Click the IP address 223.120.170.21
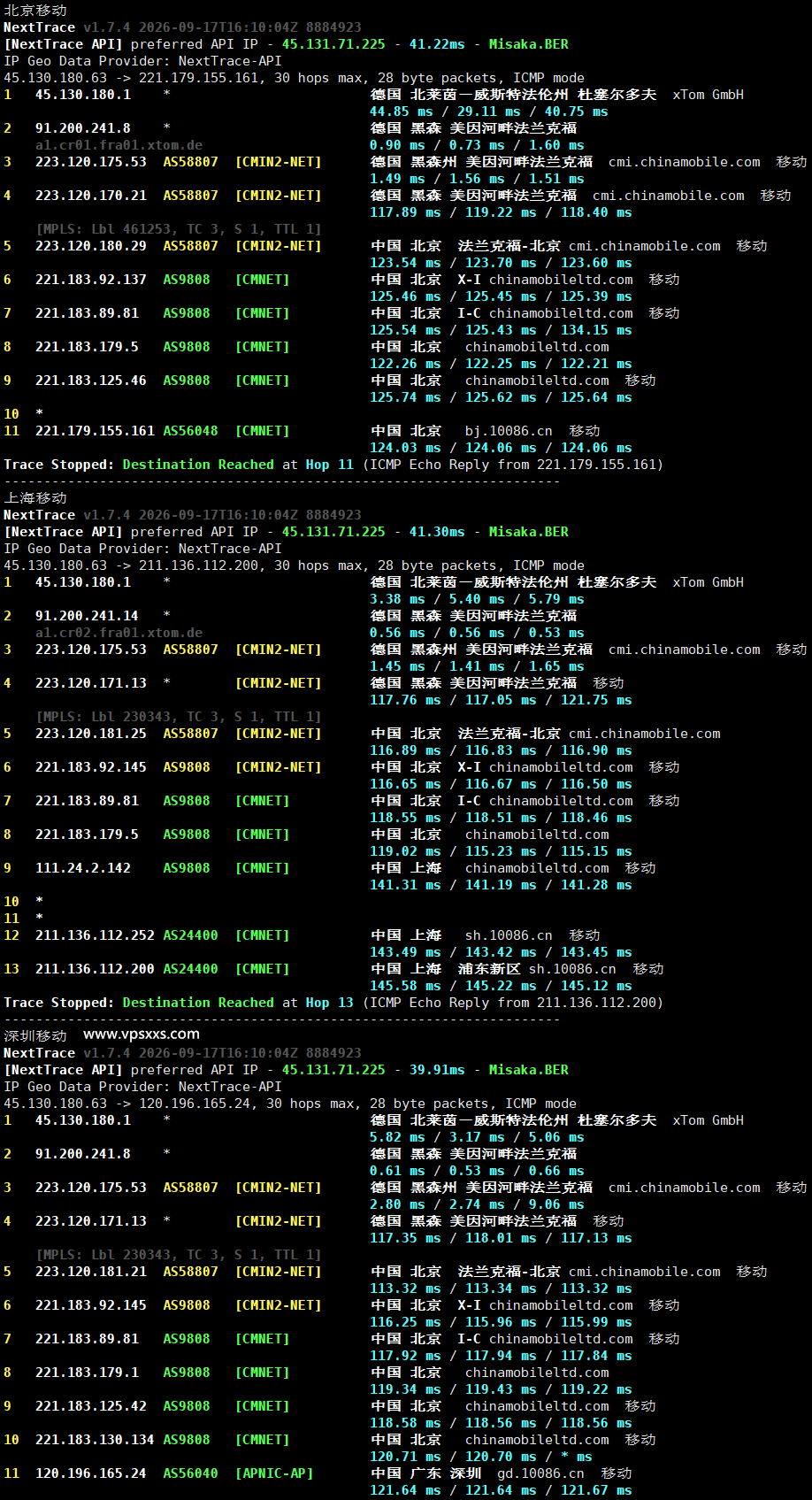The height and width of the screenshot is (1500, 812). point(91,196)
